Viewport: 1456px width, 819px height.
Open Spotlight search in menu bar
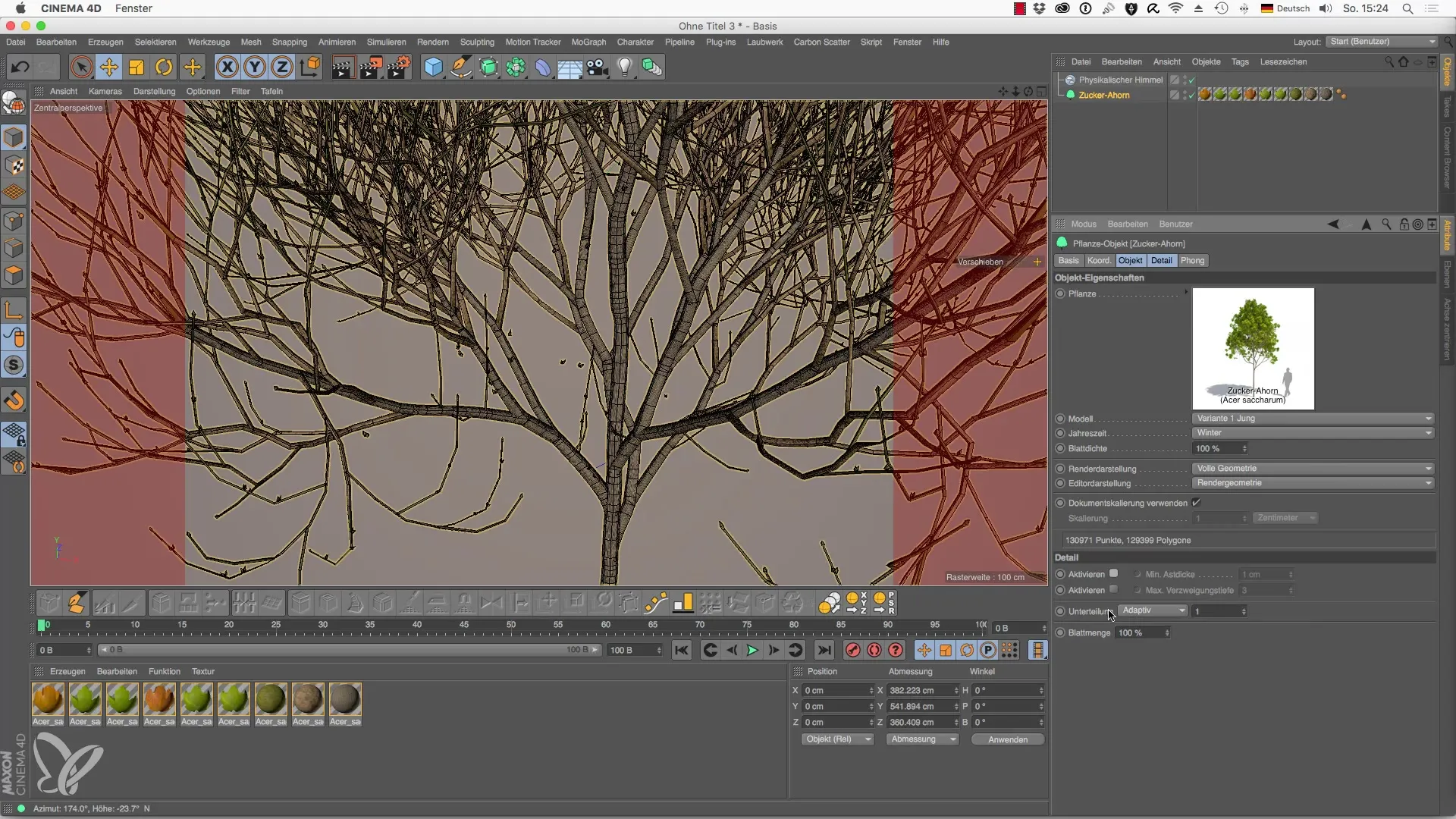(1407, 8)
